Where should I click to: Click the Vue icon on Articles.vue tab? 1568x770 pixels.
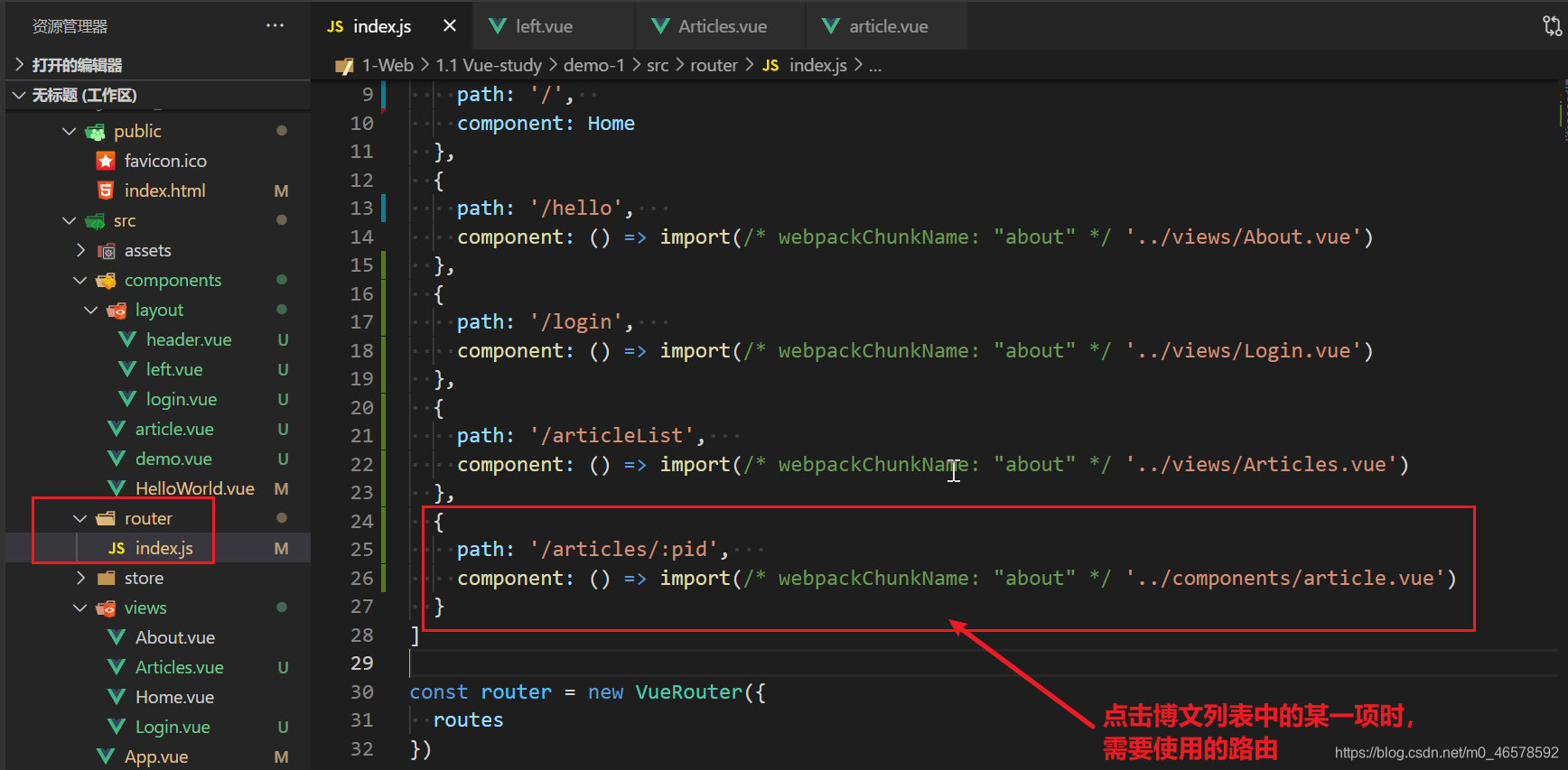pyautogui.click(x=661, y=26)
